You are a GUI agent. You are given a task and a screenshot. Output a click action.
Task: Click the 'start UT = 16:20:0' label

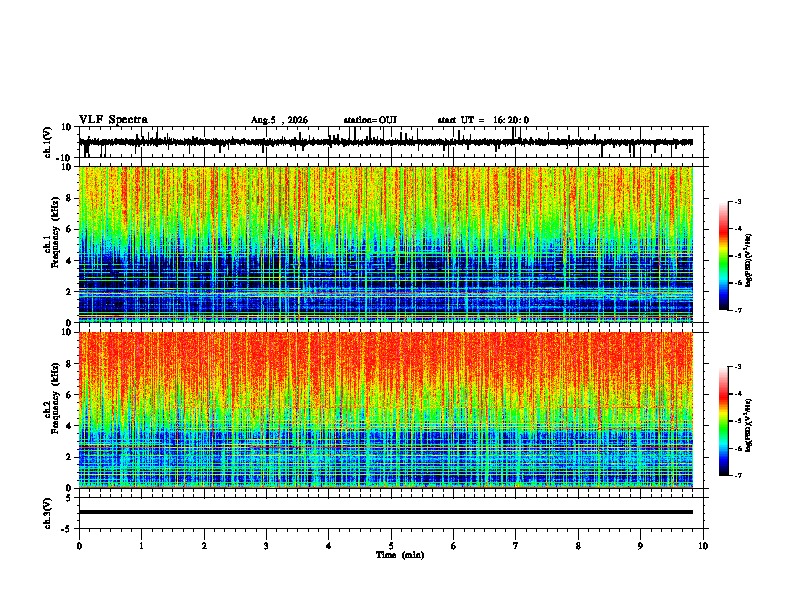pyautogui.click(x=483, y=120)
